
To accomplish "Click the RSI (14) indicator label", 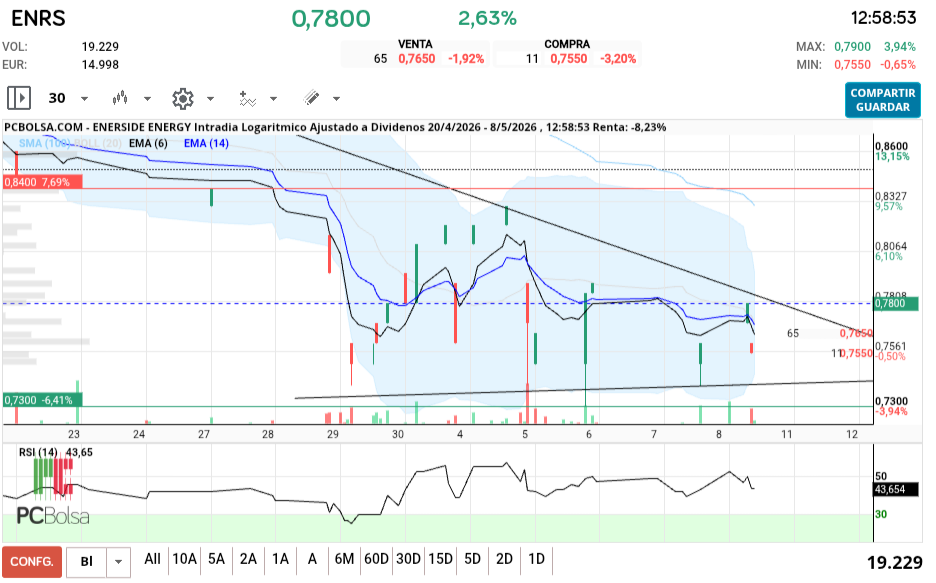I will pyautogui.click(x=38, y=452).
